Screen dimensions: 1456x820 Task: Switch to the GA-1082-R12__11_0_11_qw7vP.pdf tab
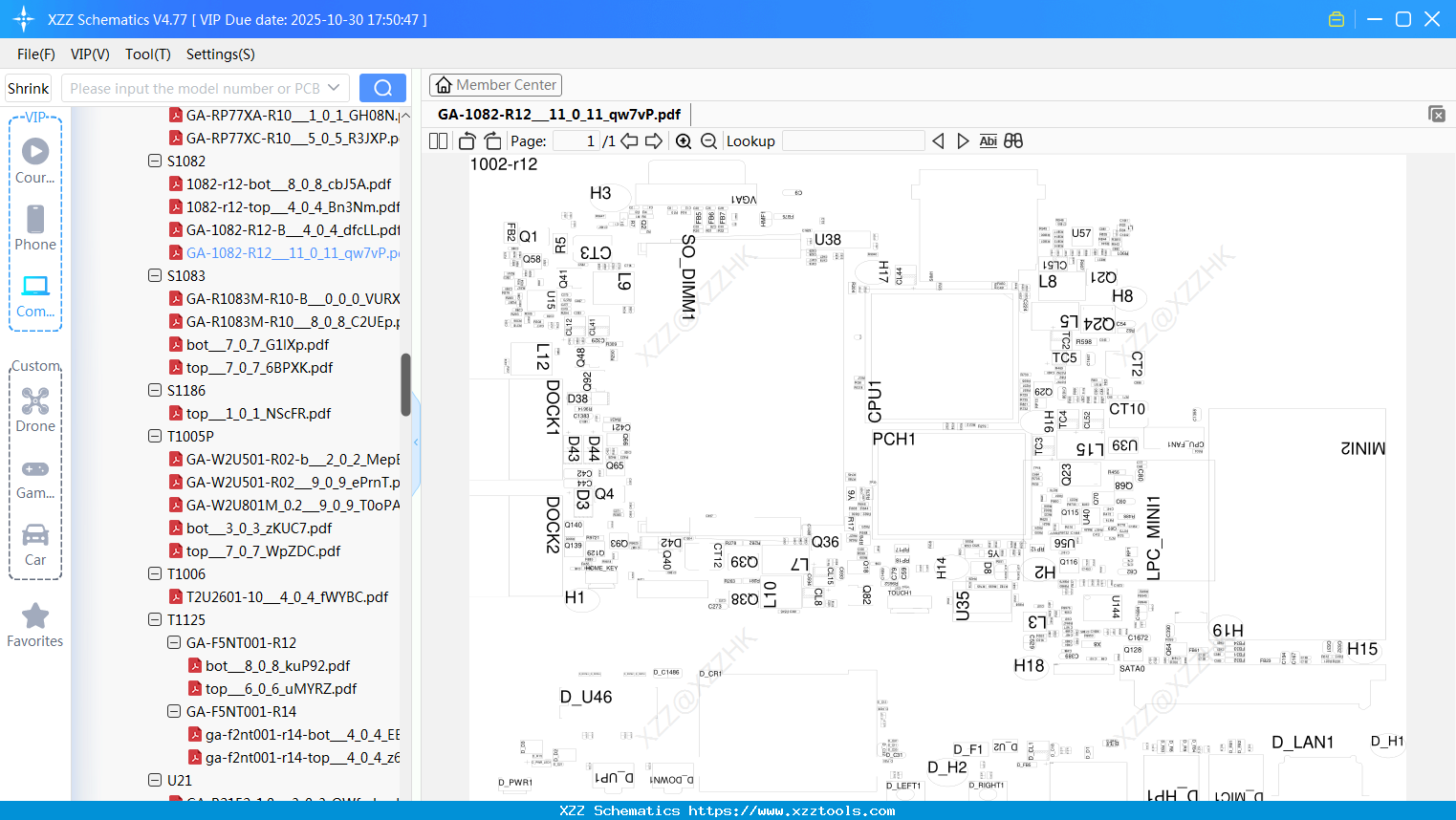pyautogui.click(x=559, y=115)
